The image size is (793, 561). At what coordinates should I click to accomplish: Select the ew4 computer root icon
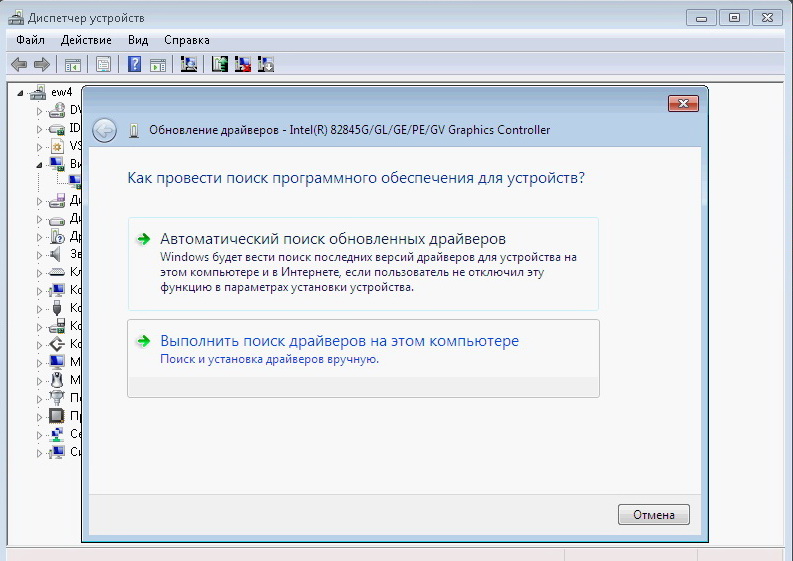point(37,92)
